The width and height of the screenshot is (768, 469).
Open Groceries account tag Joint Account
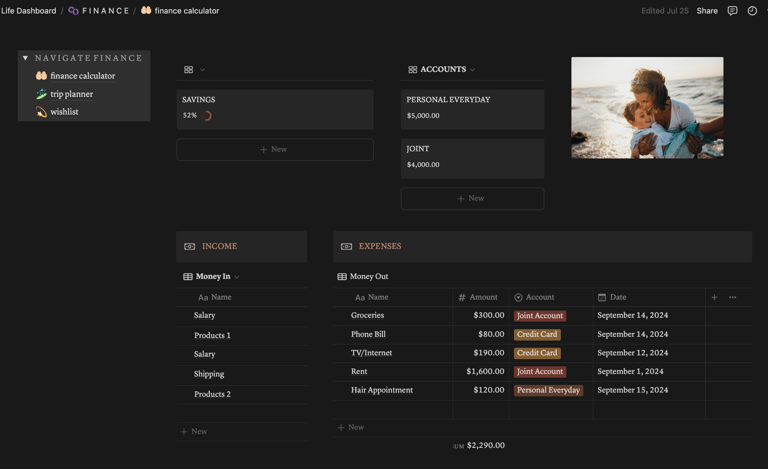click(x=540, y=316)
